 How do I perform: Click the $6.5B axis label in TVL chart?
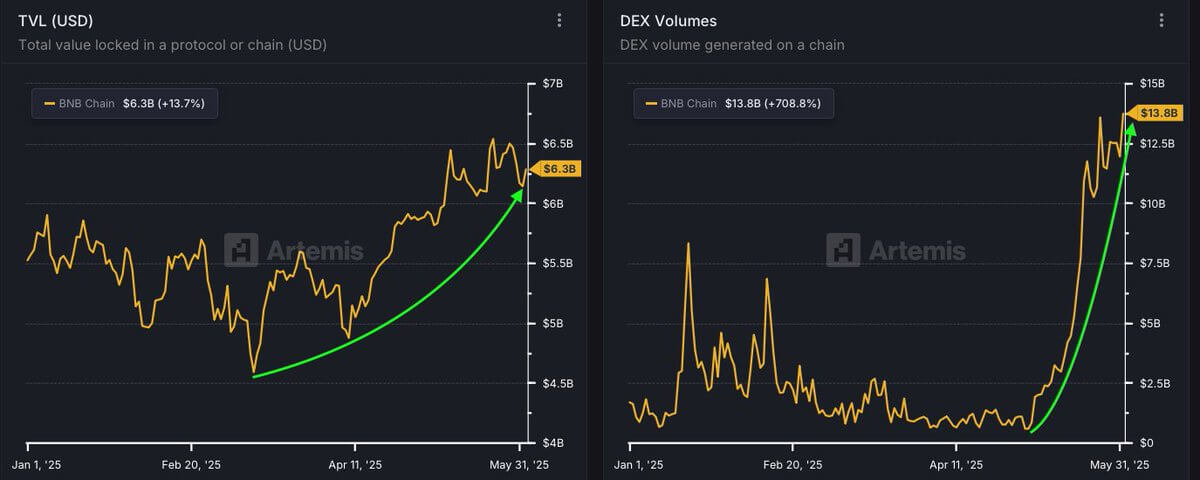coord(559,144)
